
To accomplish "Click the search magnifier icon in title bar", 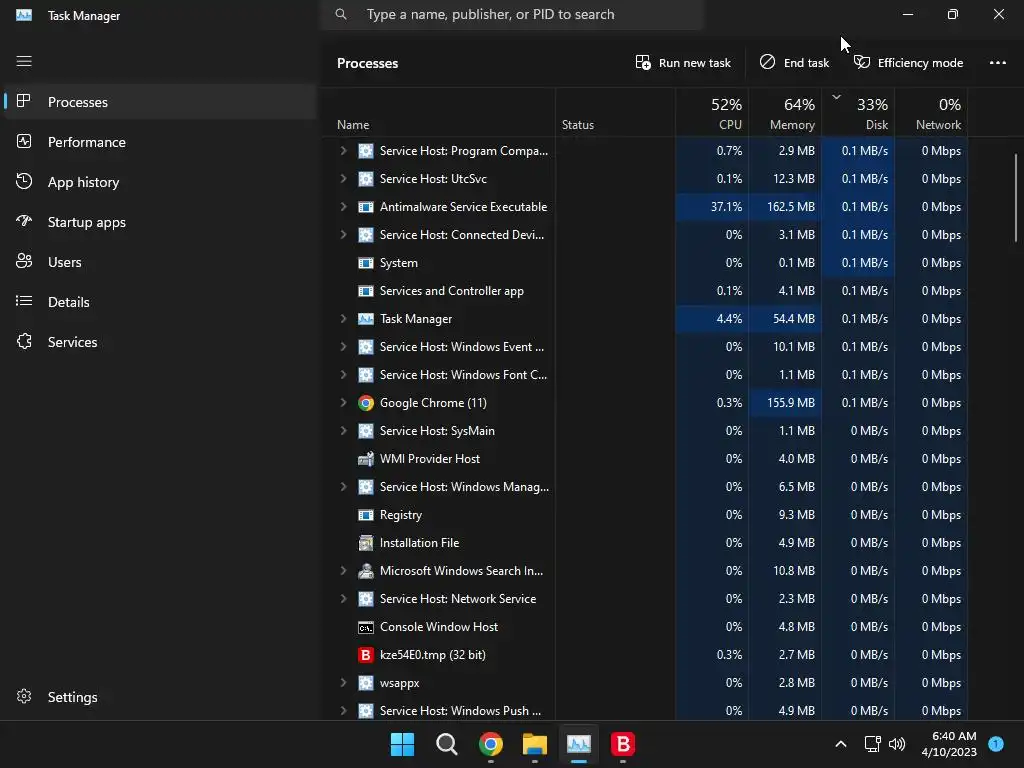I will 341,14.
